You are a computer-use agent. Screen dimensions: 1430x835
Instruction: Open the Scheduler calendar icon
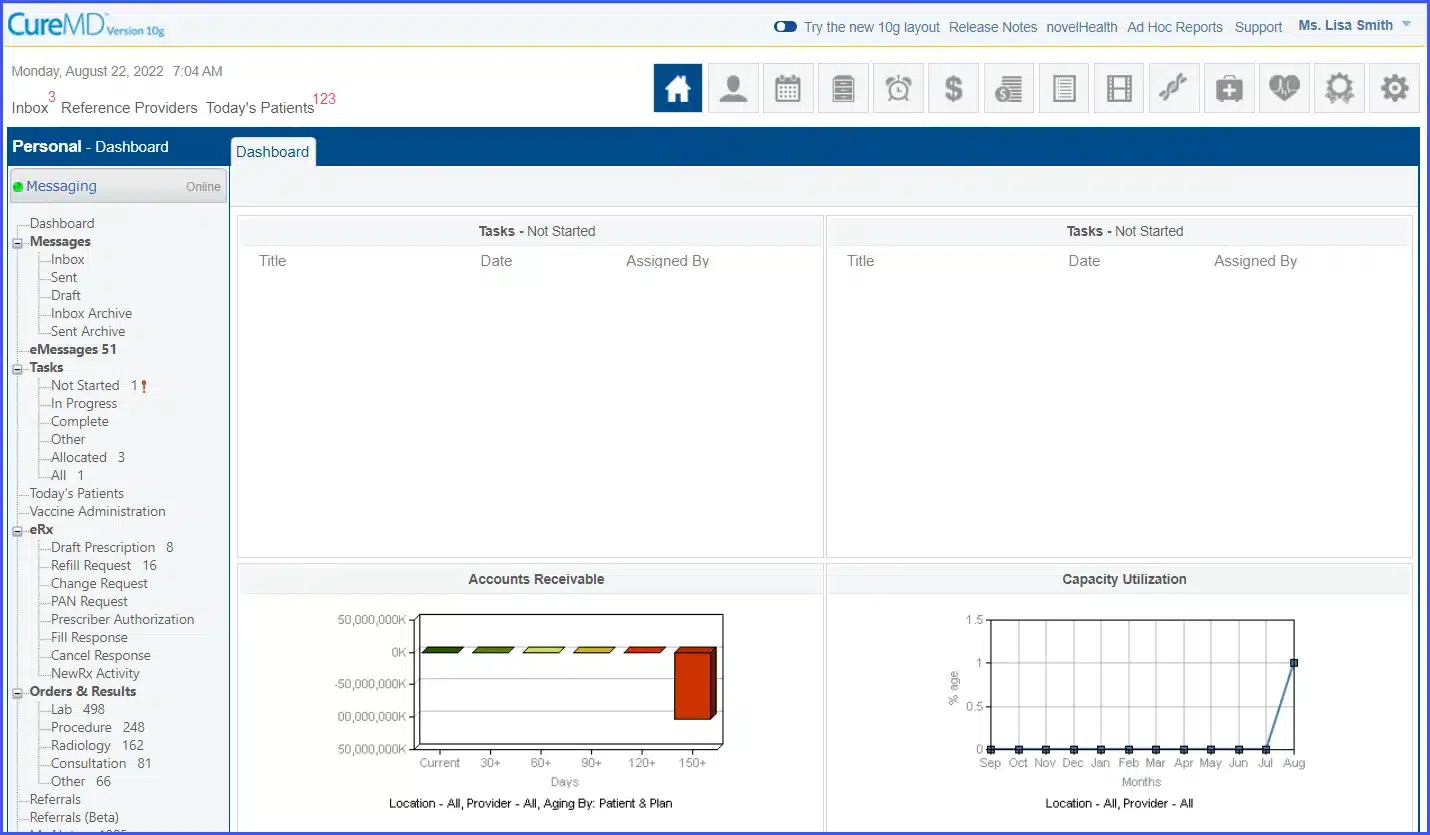pos(788,88)
